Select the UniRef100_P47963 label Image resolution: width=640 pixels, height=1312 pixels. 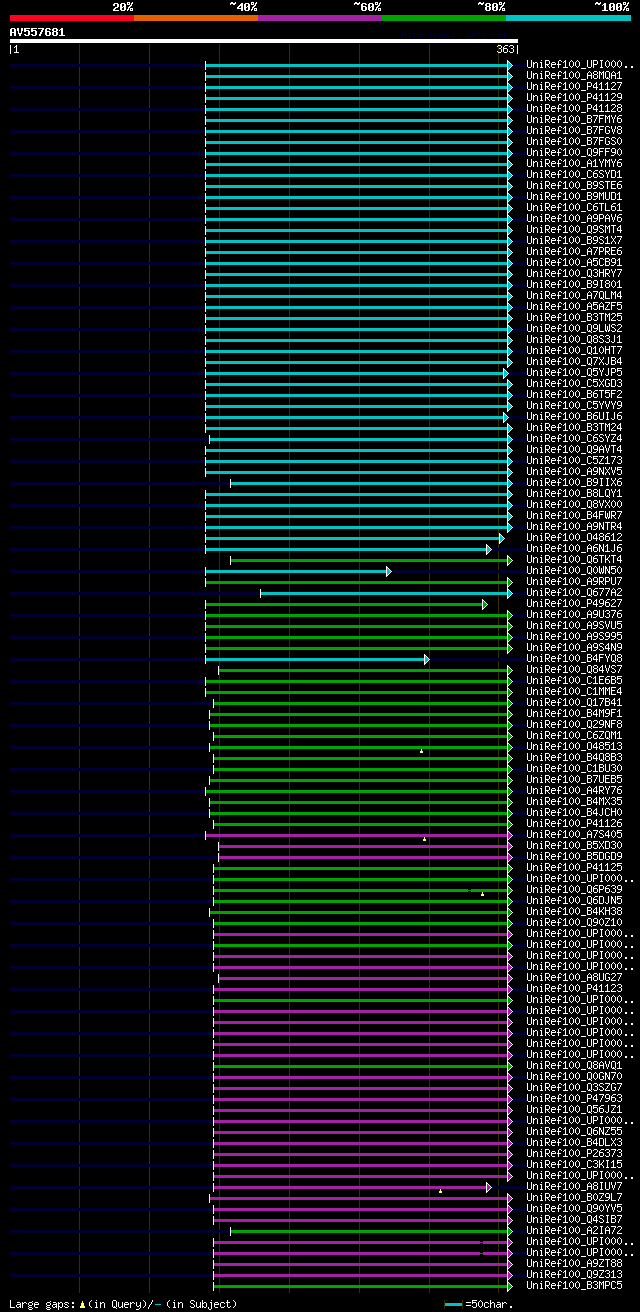(574, 1099)
